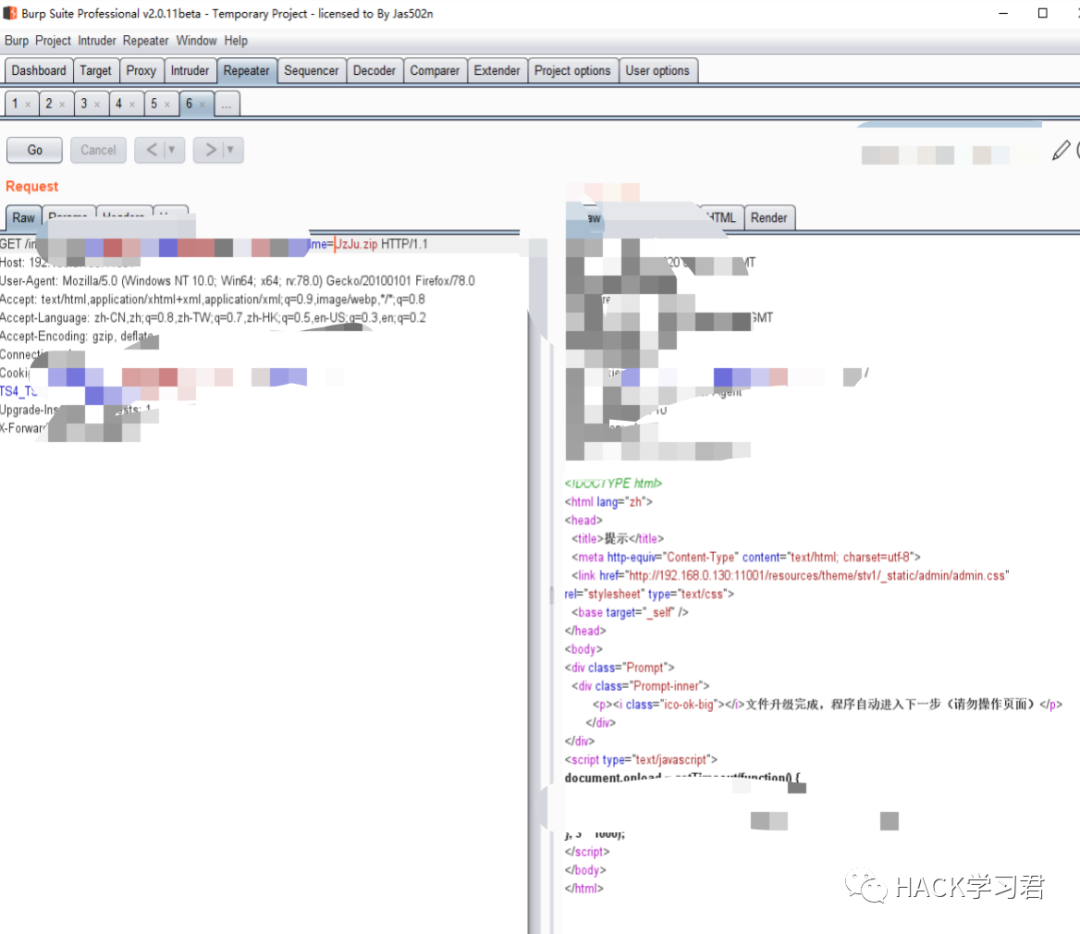This screenshot has height=934, width=1080.
Task: Open the Burp menu
Action: [17, 41]
